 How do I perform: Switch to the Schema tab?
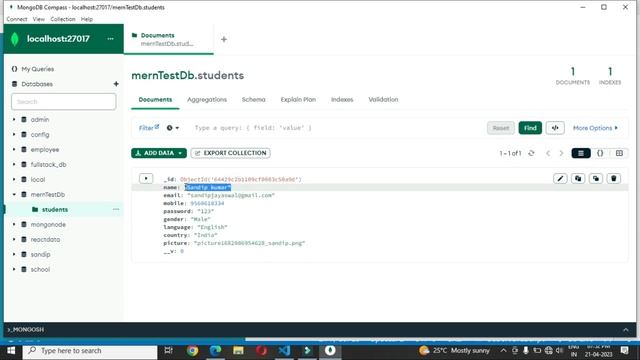253,99
